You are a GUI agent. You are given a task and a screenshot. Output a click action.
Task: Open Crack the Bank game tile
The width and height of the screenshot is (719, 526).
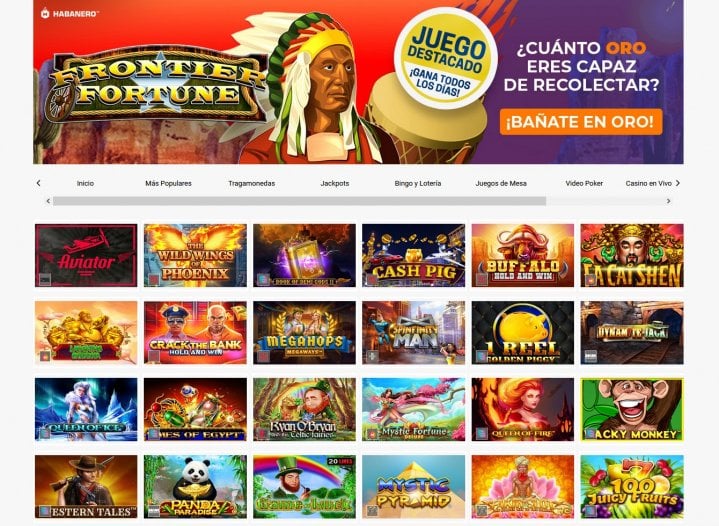[x=195, y=332]
